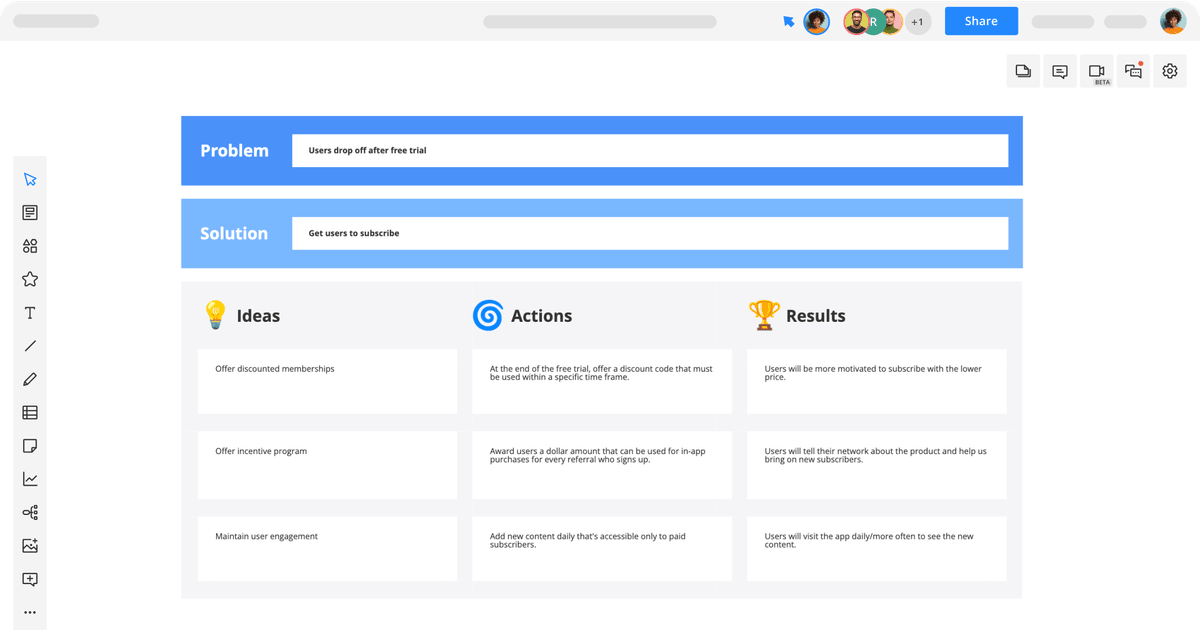Click the Share button
Viewport: 1200px width, 630px height.
pos(980,20)
